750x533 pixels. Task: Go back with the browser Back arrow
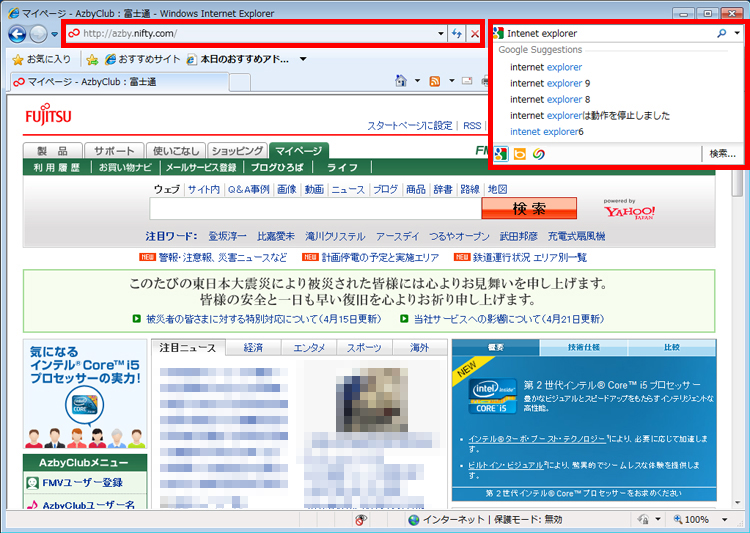point(17,34)
